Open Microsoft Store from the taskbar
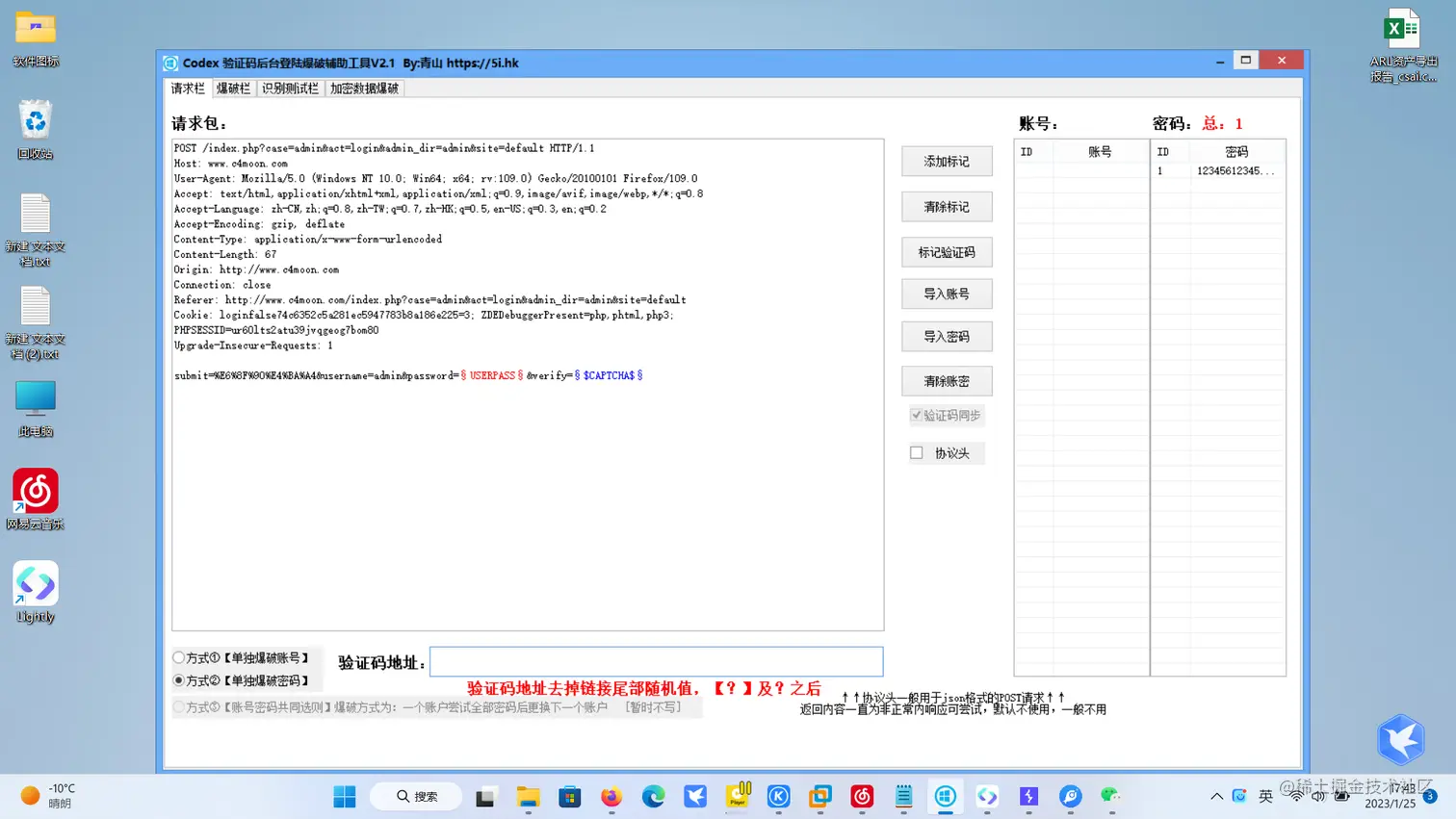 click(x=569, y=796)
